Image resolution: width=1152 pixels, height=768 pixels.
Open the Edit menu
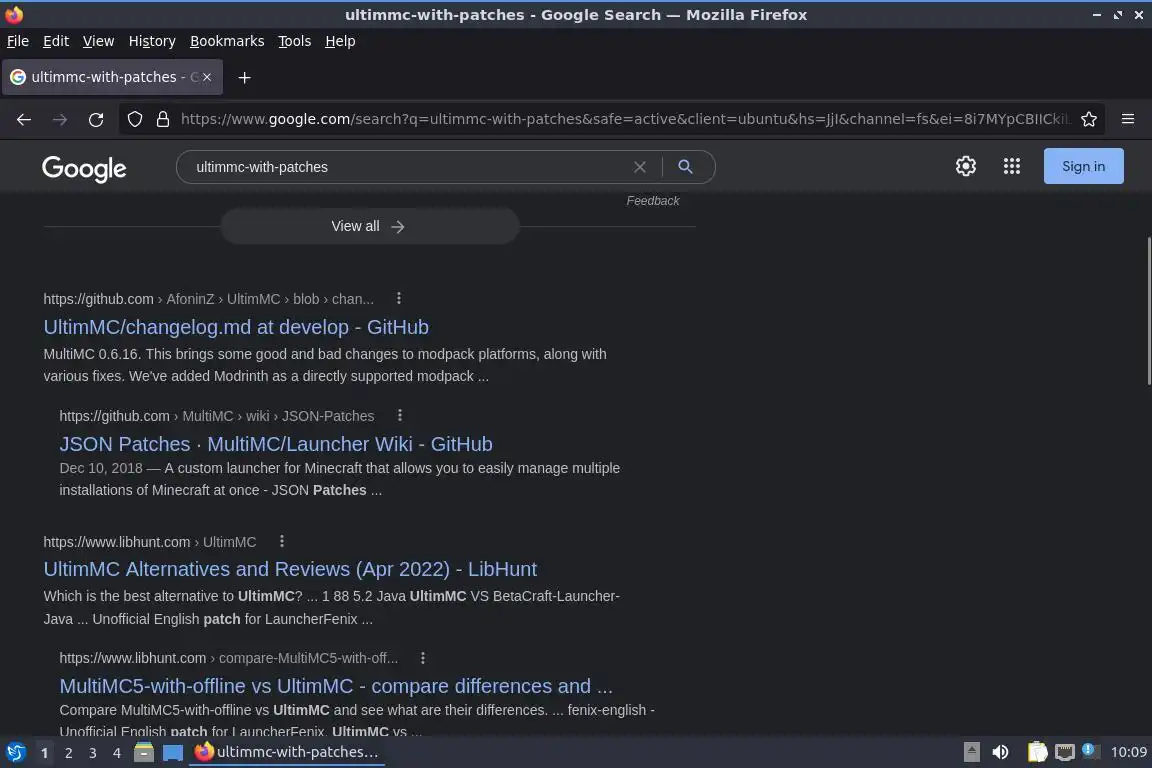[56, 41]
